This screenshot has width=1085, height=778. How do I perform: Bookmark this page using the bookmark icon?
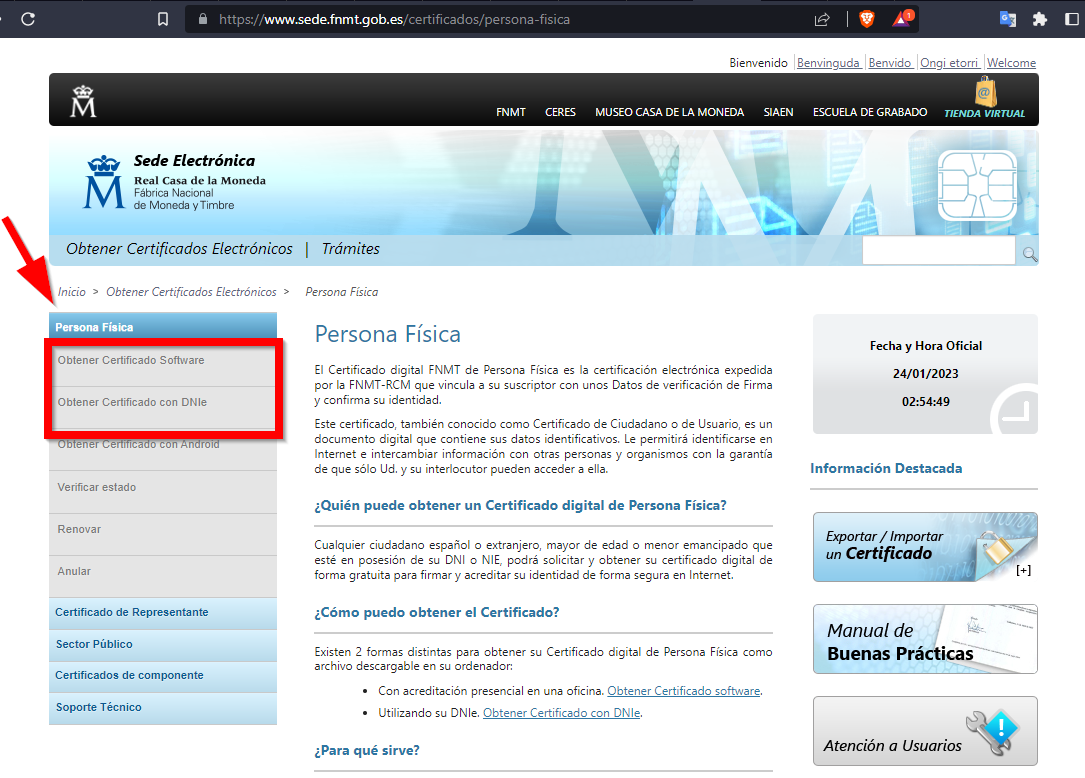[163, 19]
